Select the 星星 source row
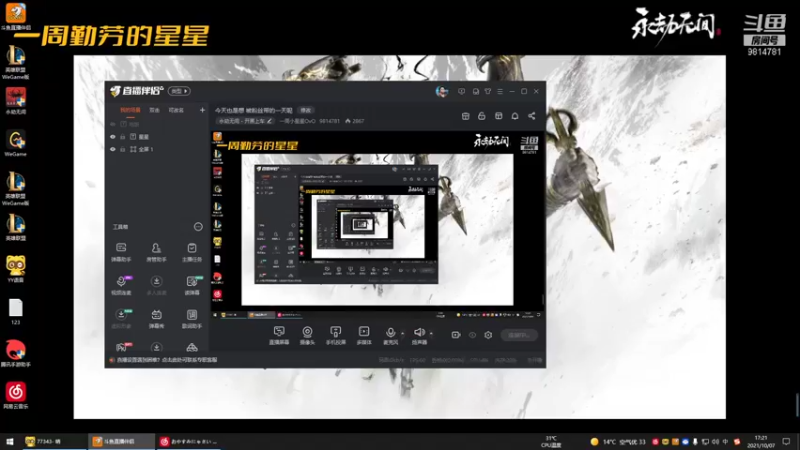 156,137
